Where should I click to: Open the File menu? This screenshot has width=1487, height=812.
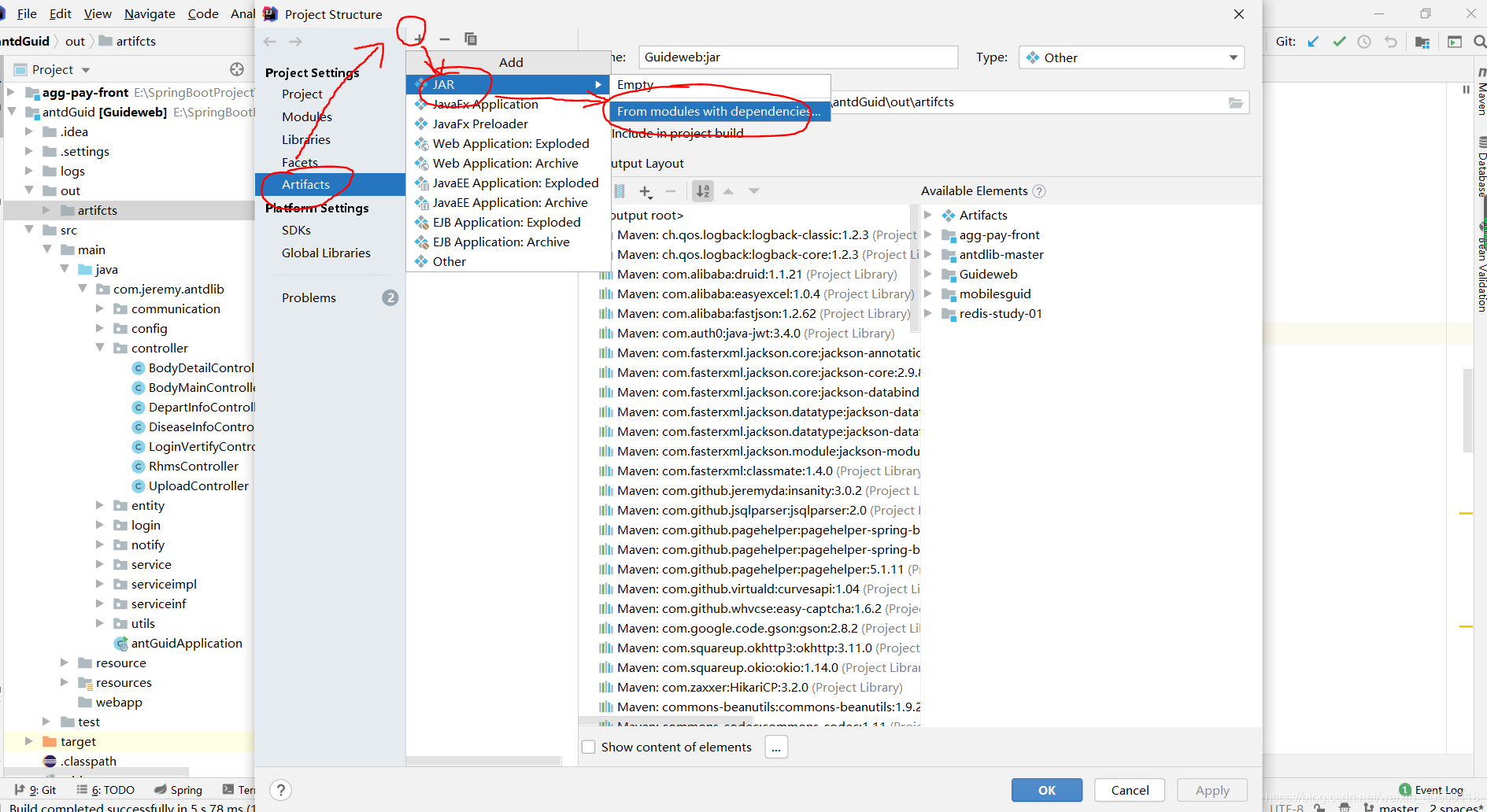(x=27, y=13)
